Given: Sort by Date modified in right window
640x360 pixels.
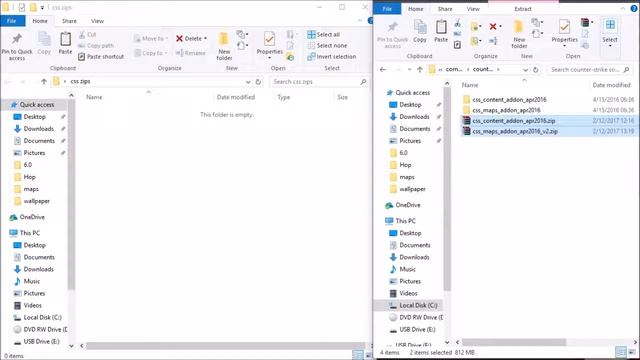Looking at the screenshot, I should pos(611,85).
